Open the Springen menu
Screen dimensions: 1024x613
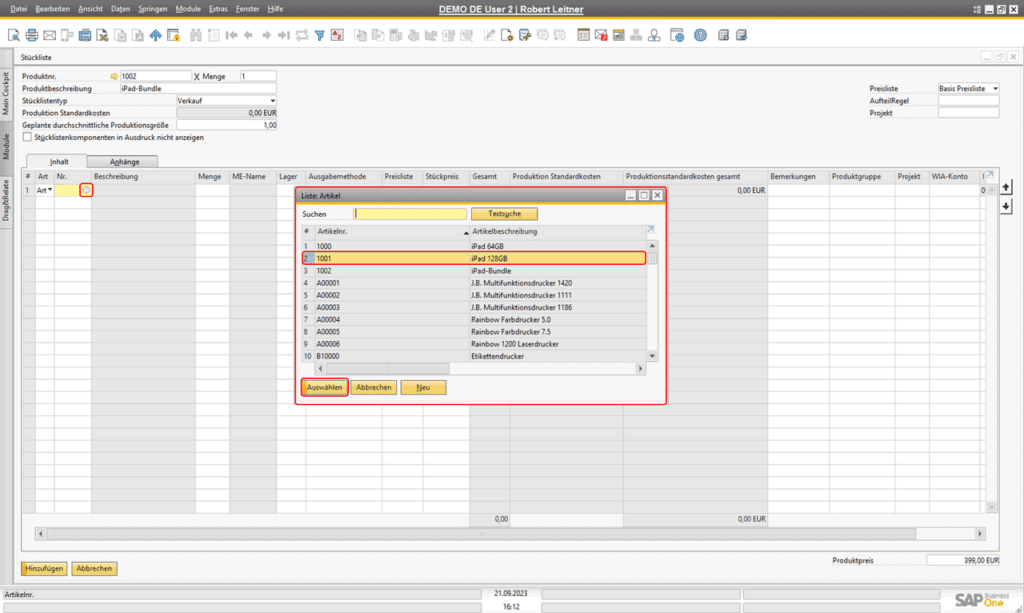pyautogui.click(x=152, y=9)
